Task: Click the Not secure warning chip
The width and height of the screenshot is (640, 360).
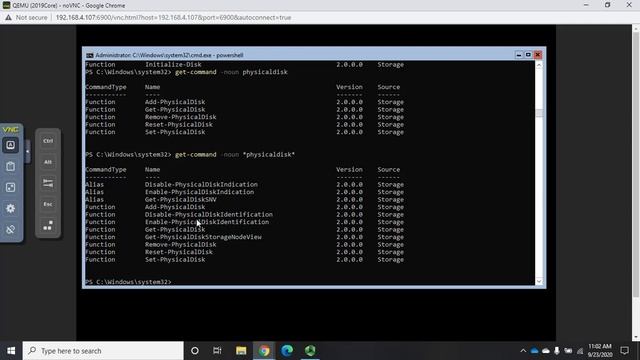Action: pos(26,18)
